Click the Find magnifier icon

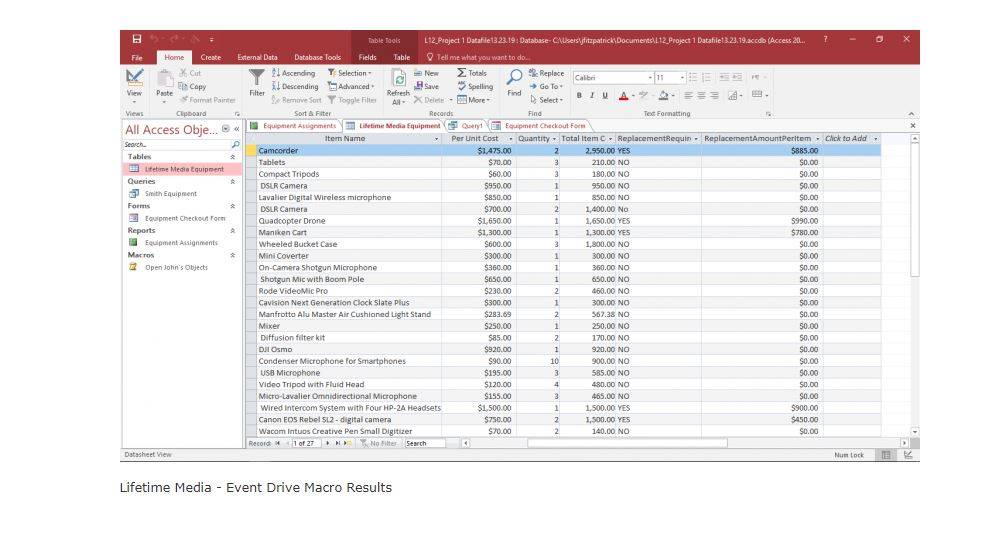point(514,77)
